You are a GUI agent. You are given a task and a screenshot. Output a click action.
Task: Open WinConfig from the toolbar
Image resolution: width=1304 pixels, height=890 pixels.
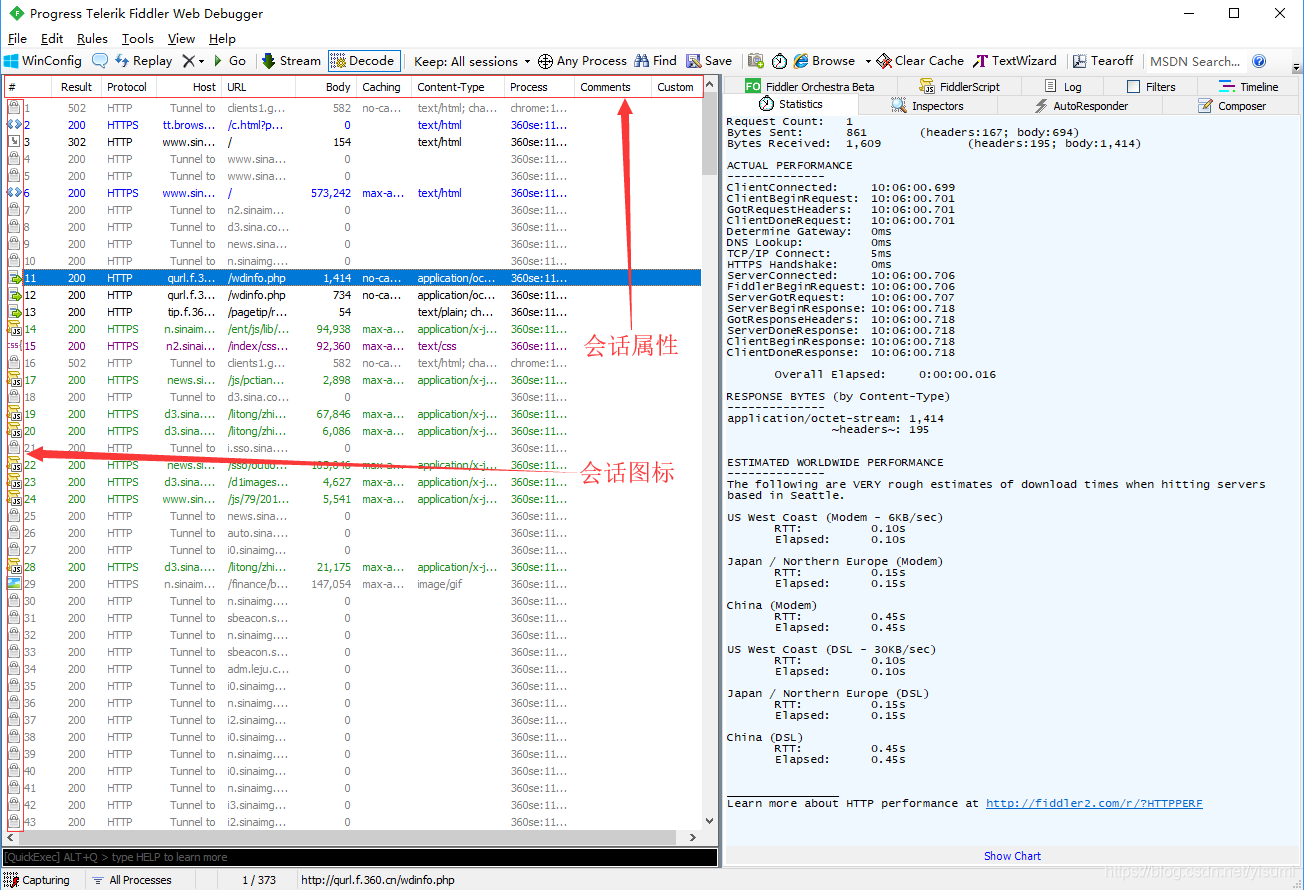coord(44,61)
